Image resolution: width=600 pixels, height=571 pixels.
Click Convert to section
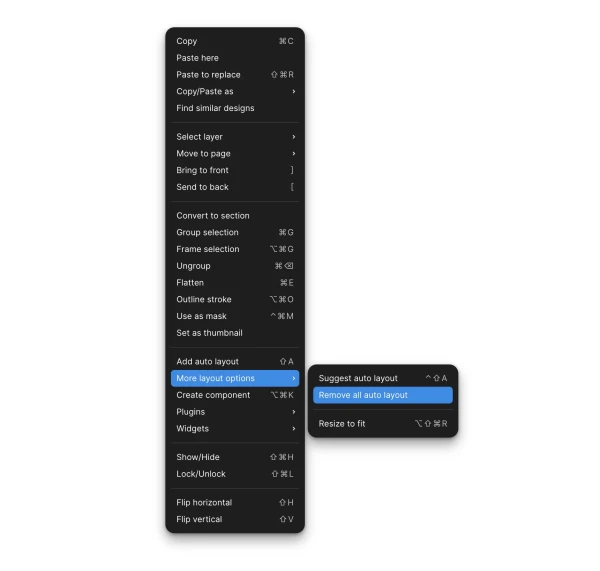point(235,216)
